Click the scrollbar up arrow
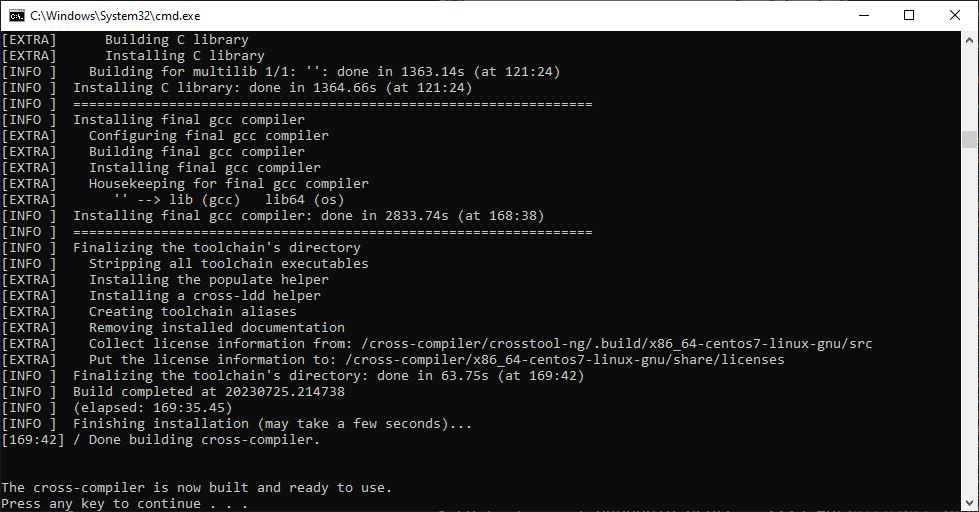 click(x=970, y=40)
